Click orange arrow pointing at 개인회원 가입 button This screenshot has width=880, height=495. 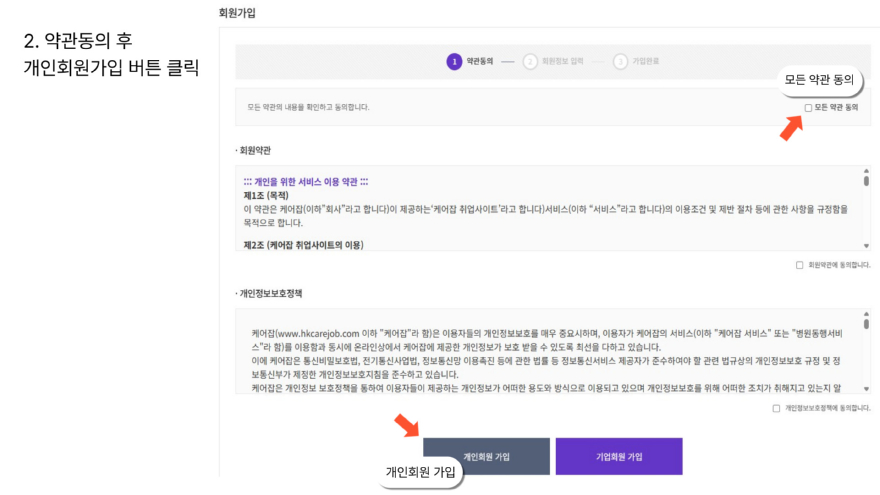[407, 427]
